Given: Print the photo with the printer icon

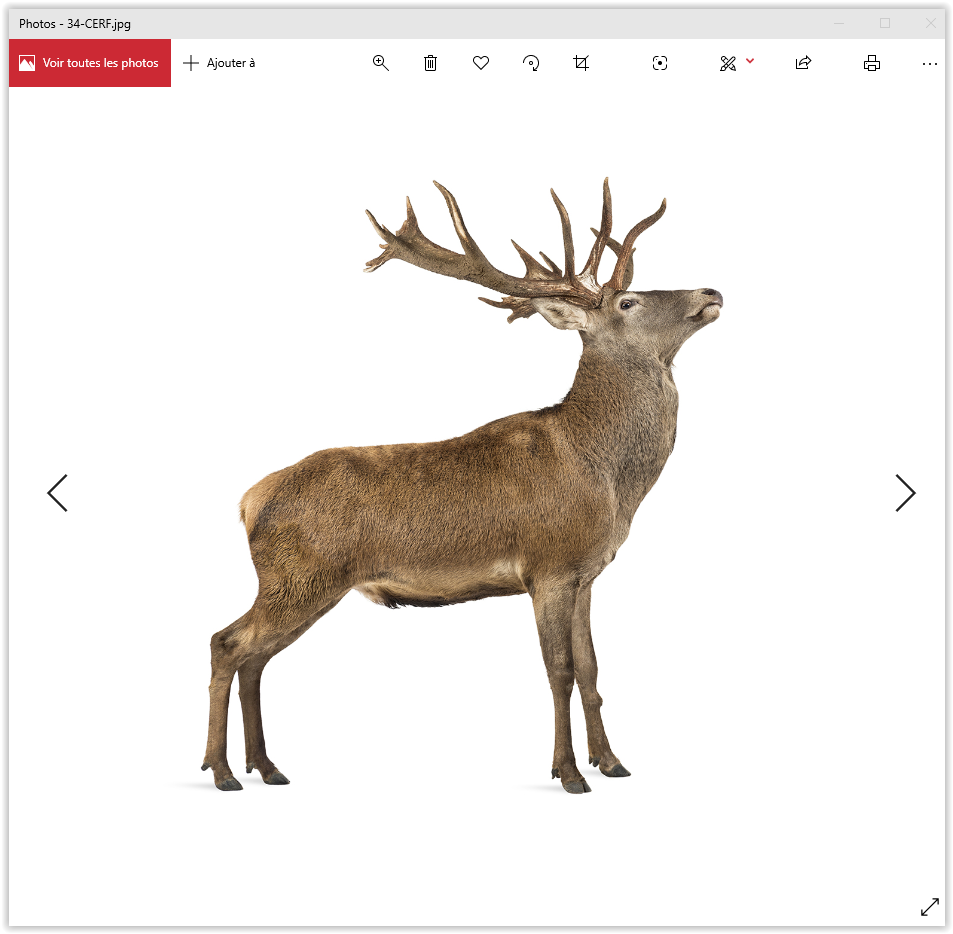Looking at the screenshot, I should pyautogui.click(x=872, y=63).
